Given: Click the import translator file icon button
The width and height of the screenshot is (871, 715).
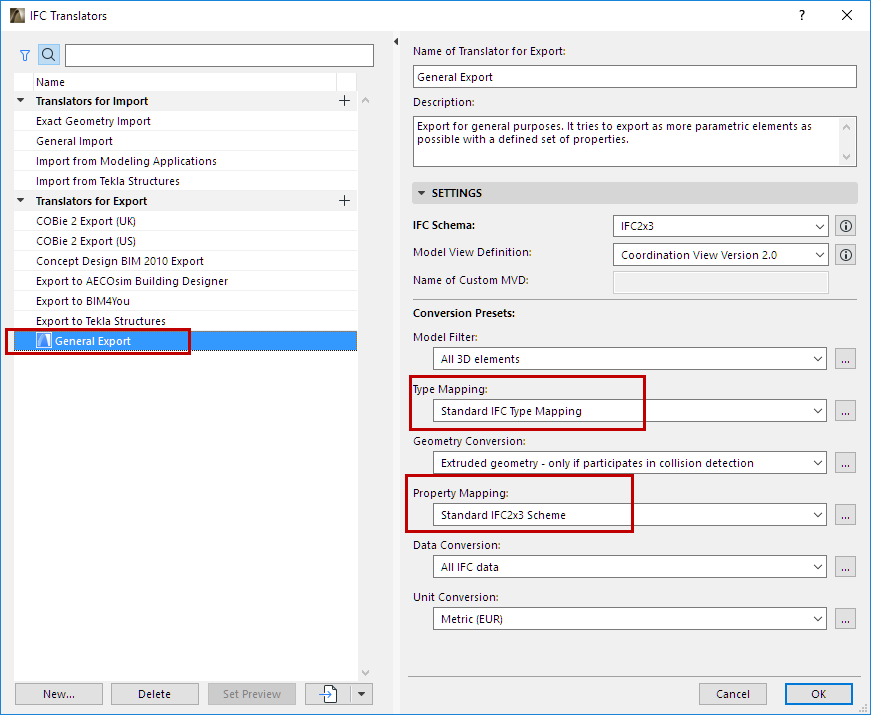Looking at the screenshot, I should coord(329,694).
